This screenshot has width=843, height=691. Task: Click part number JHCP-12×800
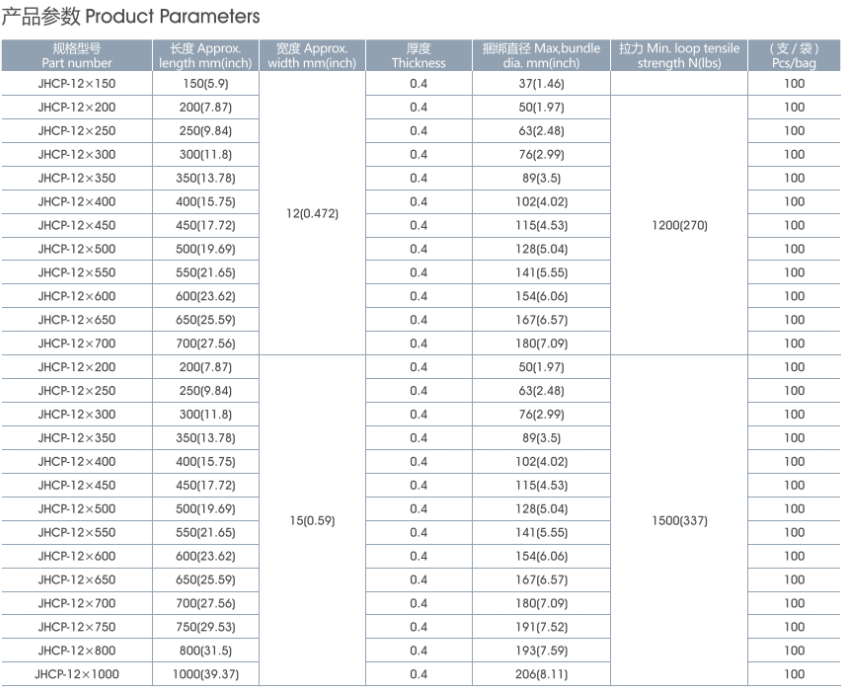pyautogui.click(x=77, y=651)
